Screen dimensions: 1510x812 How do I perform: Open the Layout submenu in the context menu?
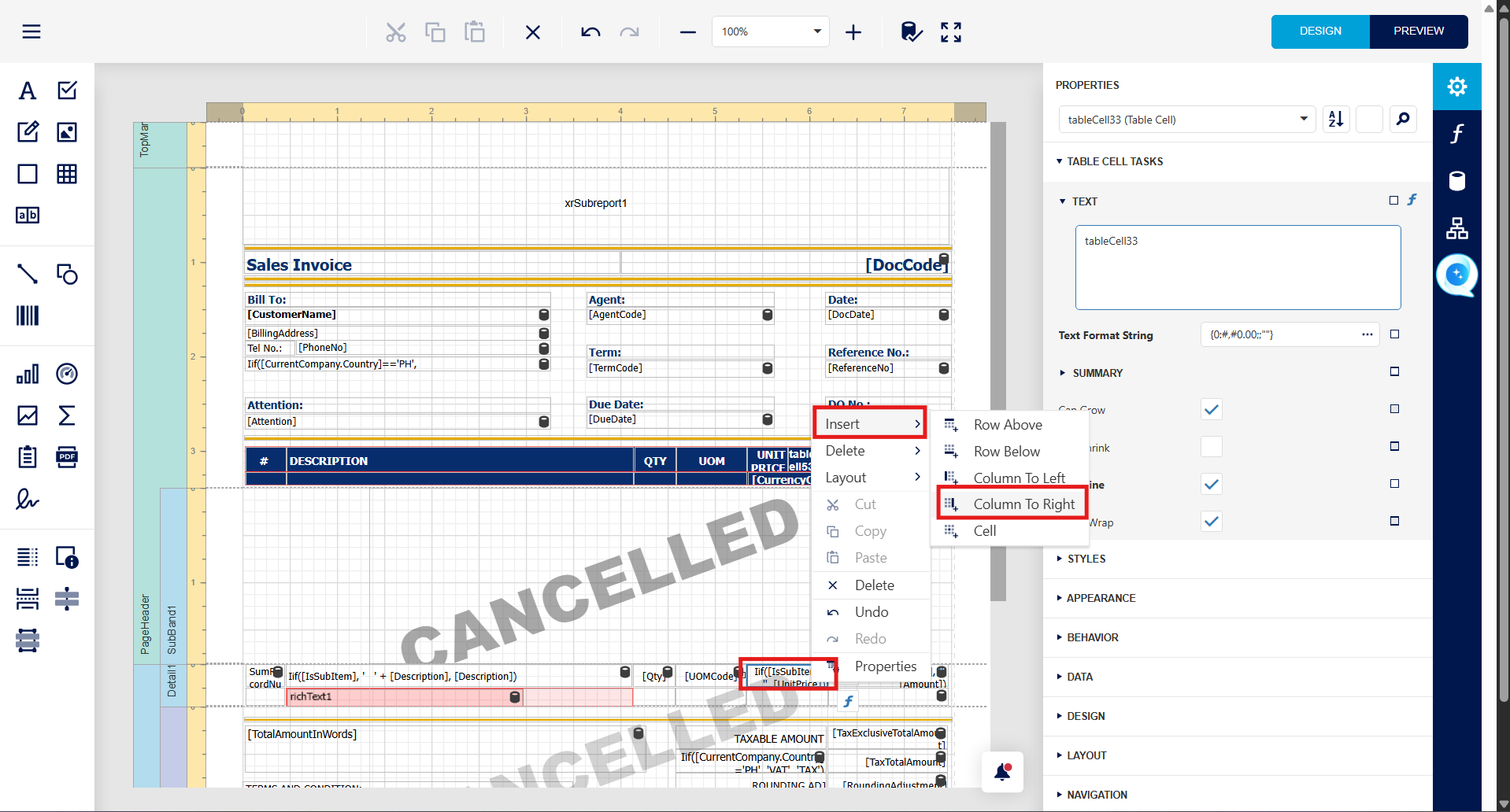[871, 478]
